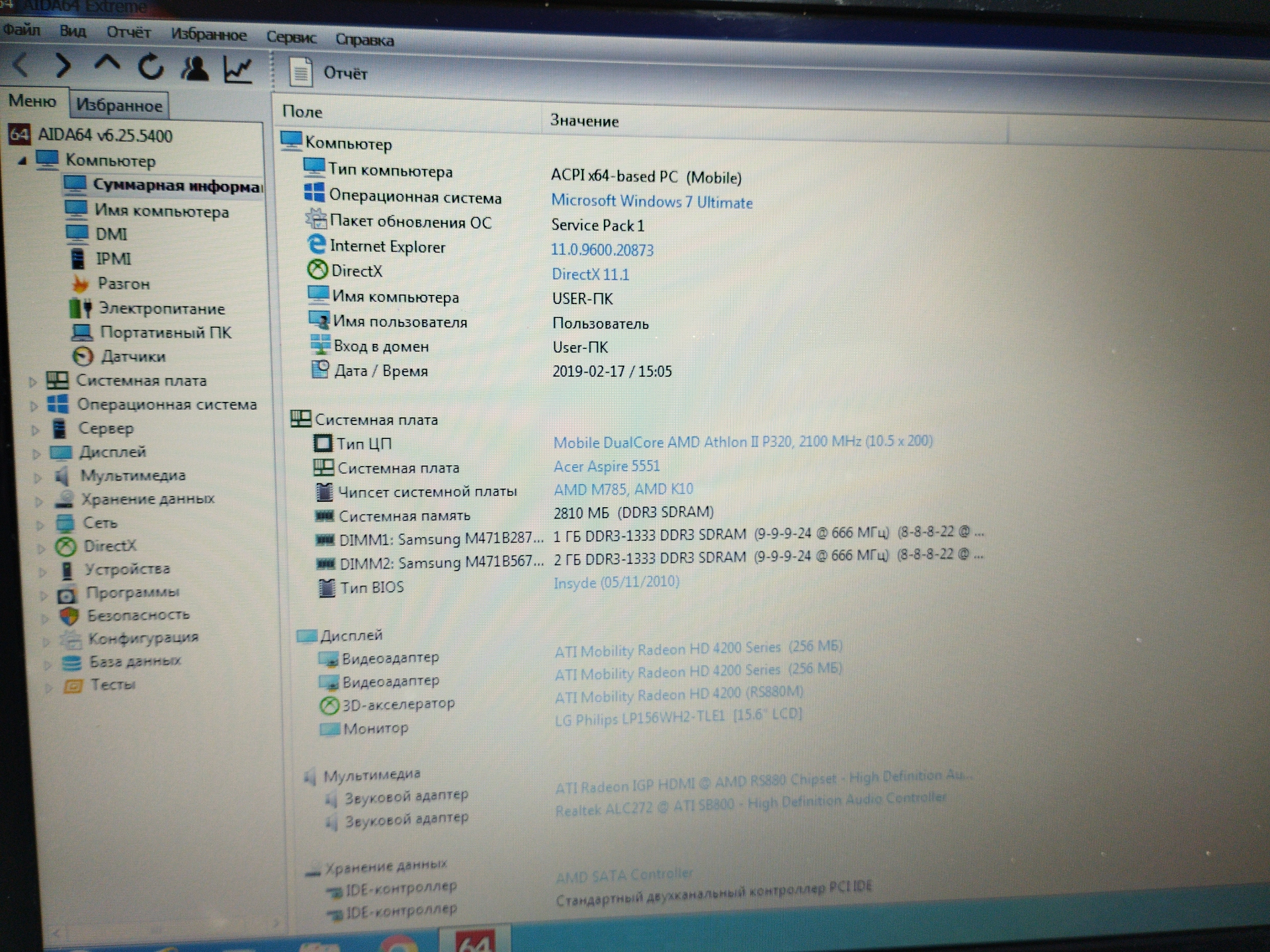
Task: Click the База данных tree icon
Action: [71, 662]
